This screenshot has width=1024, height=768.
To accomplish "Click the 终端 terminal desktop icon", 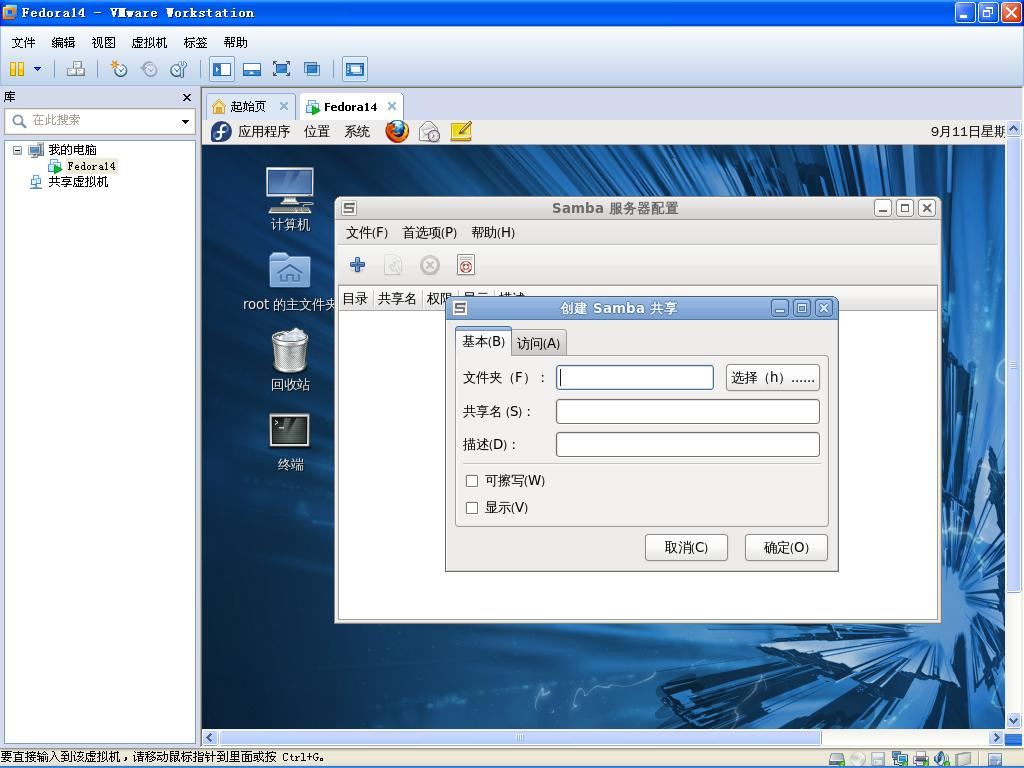I will pyautogui.click(x=290, y=441).
